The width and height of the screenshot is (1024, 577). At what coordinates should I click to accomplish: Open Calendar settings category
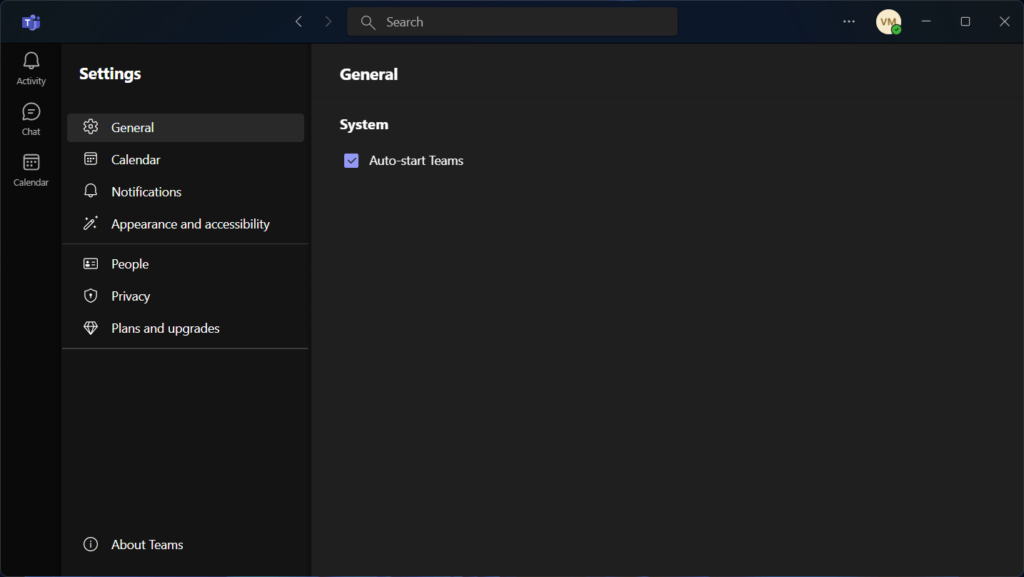pos(185,159)
